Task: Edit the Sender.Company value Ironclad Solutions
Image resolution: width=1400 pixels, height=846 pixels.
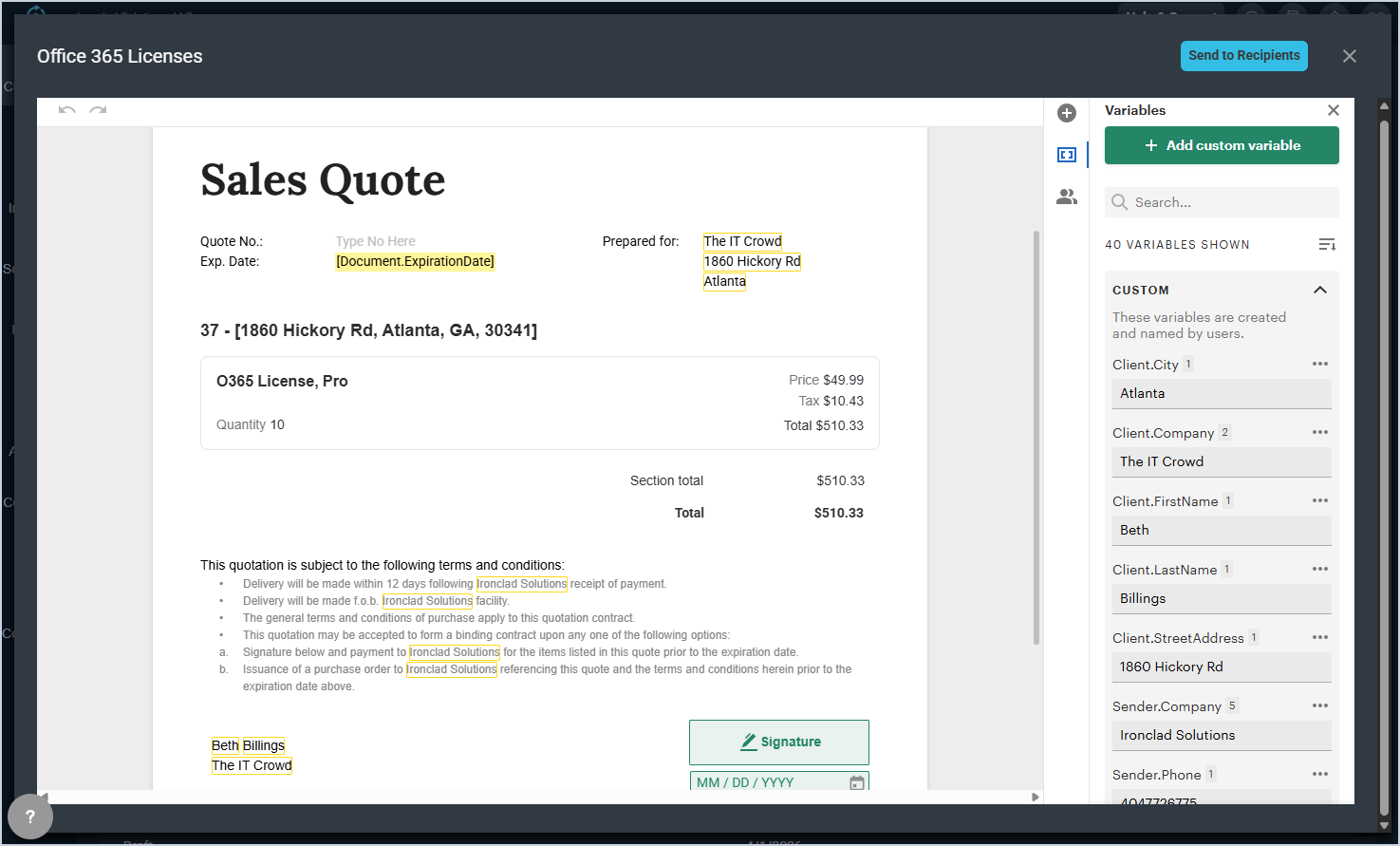Action: click(1222, 736)
